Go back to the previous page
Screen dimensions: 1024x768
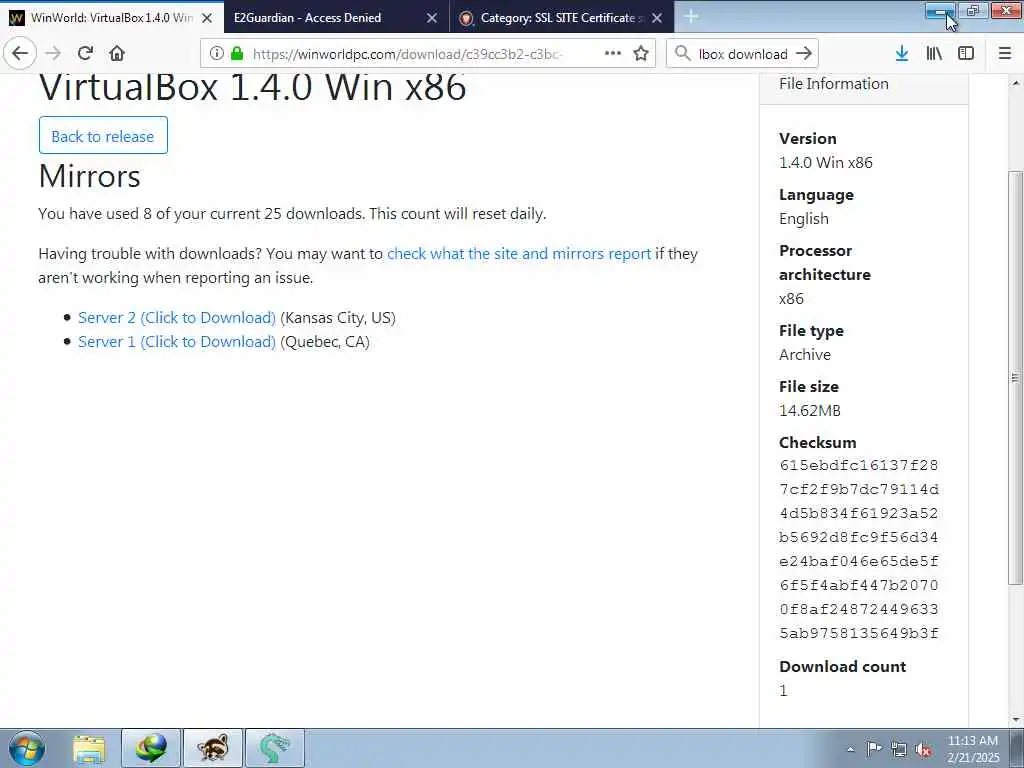[20, 54]
